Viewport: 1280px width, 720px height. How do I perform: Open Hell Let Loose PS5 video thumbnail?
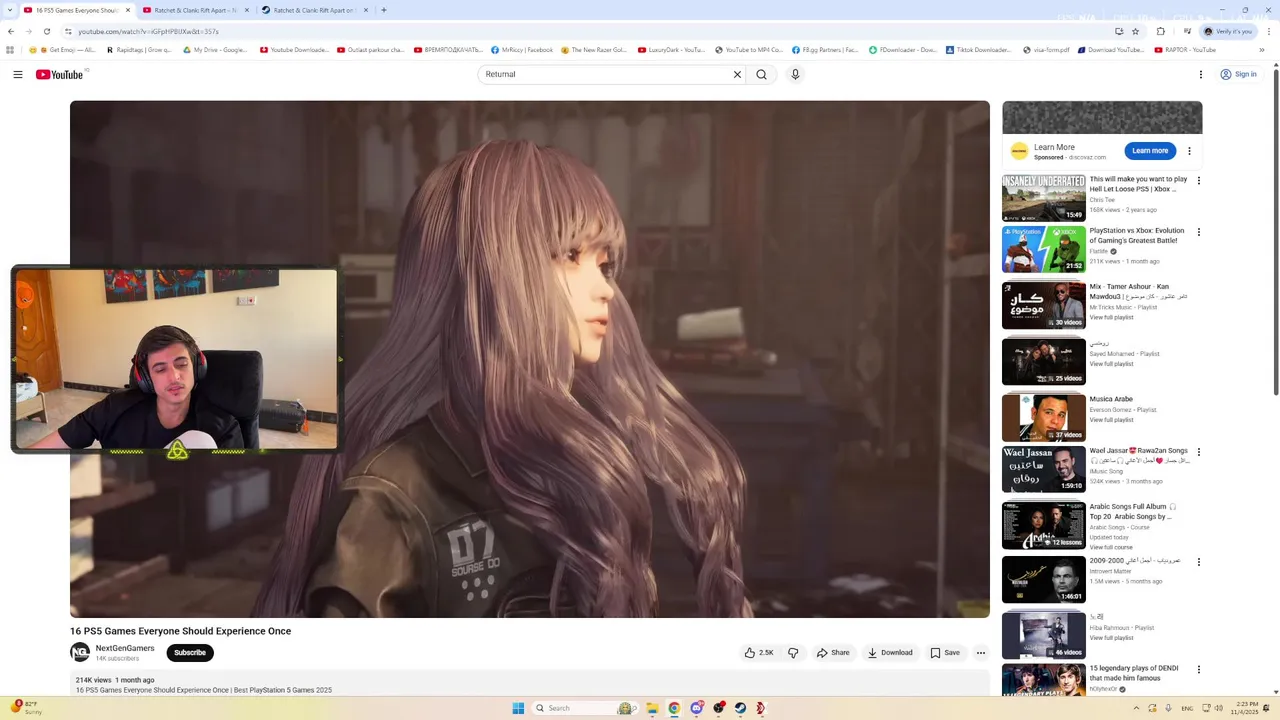tap(1044, 198)
